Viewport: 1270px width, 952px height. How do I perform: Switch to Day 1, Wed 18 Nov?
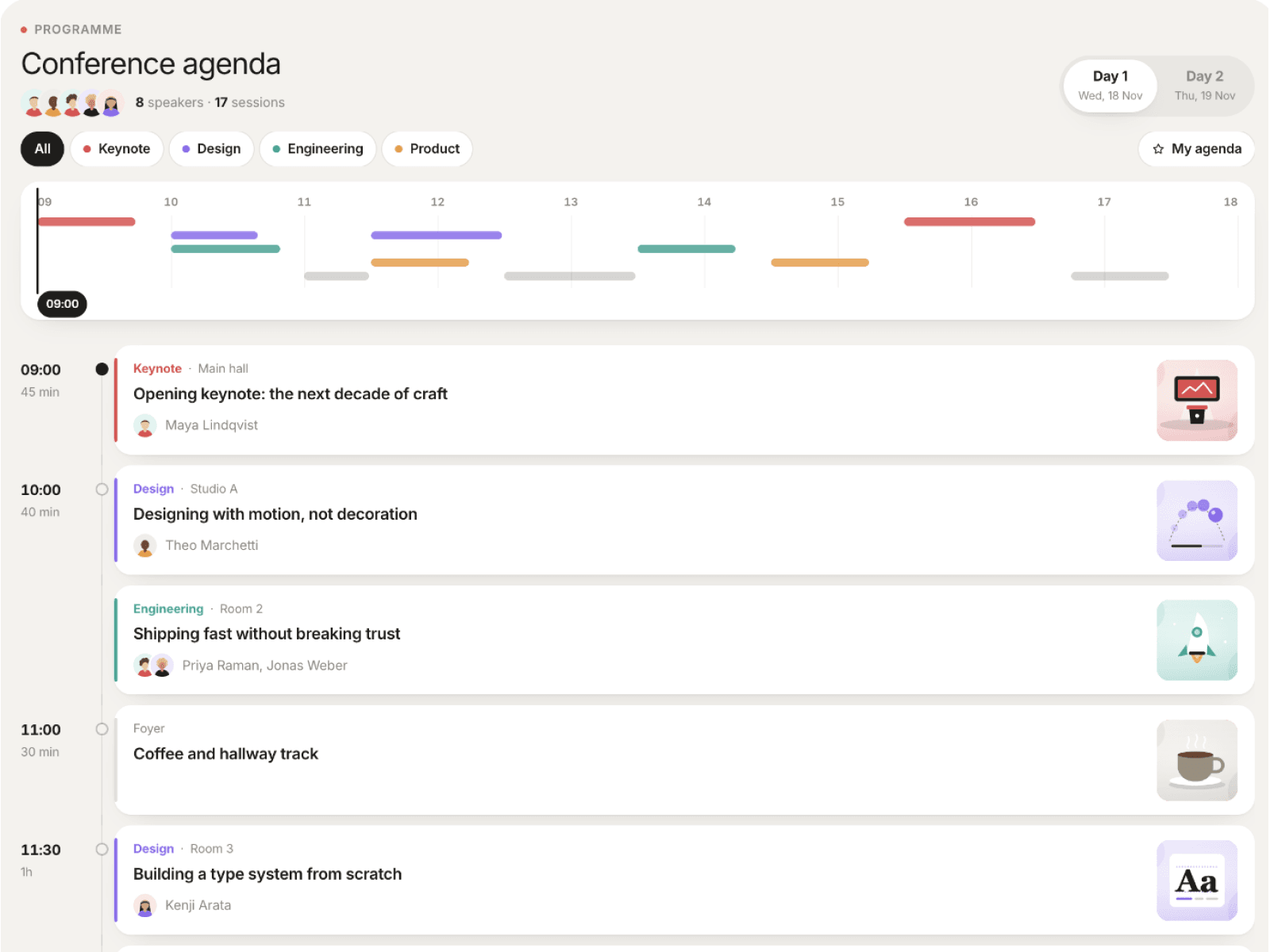click(x=1110, y=86)
